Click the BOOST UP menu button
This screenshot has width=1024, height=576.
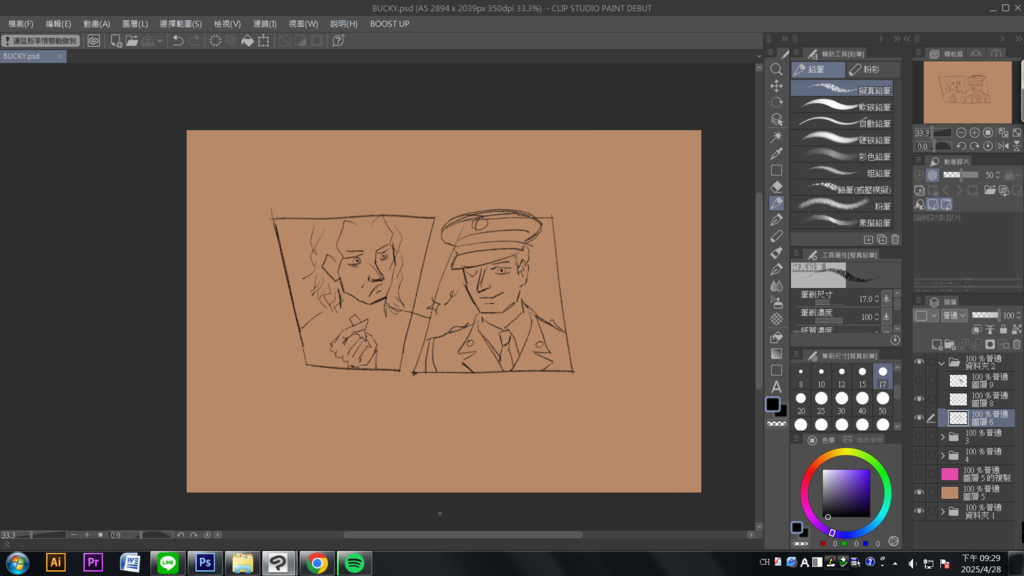390,24
